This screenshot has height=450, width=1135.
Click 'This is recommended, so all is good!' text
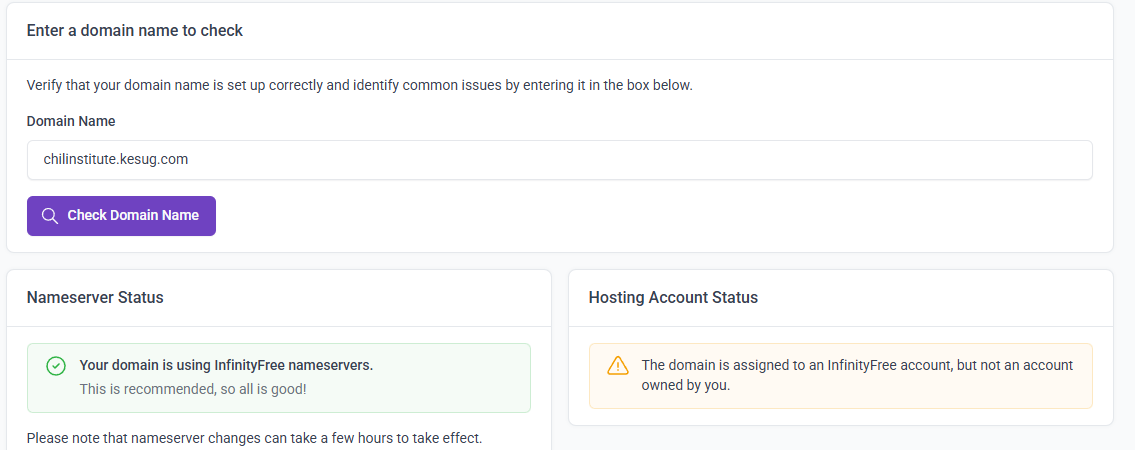point(193,388)
